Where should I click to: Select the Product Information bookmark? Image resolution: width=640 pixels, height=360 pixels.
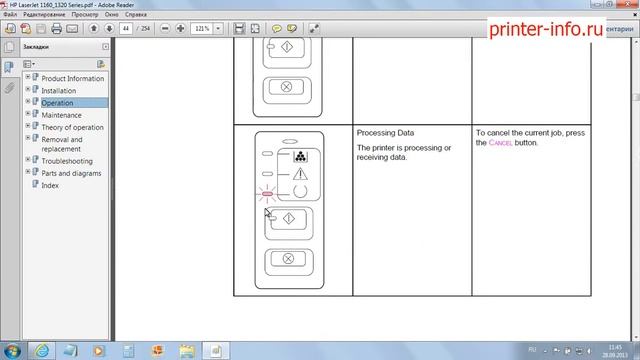pos(73,78)
